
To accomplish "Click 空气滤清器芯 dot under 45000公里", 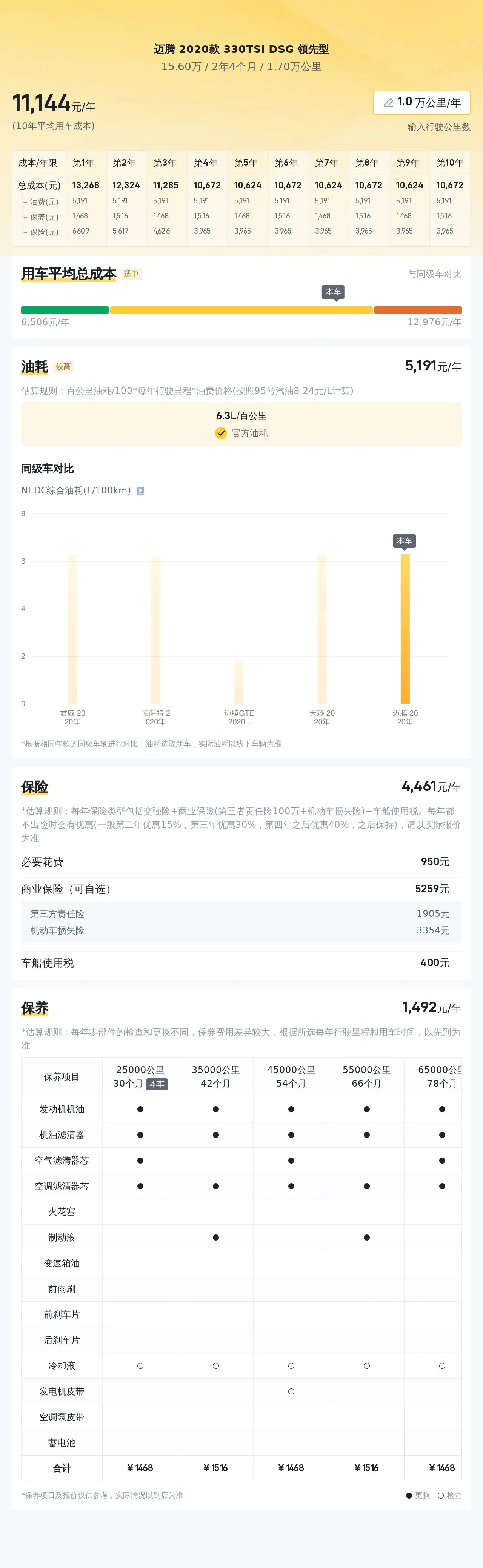I will pos(291,1160).
